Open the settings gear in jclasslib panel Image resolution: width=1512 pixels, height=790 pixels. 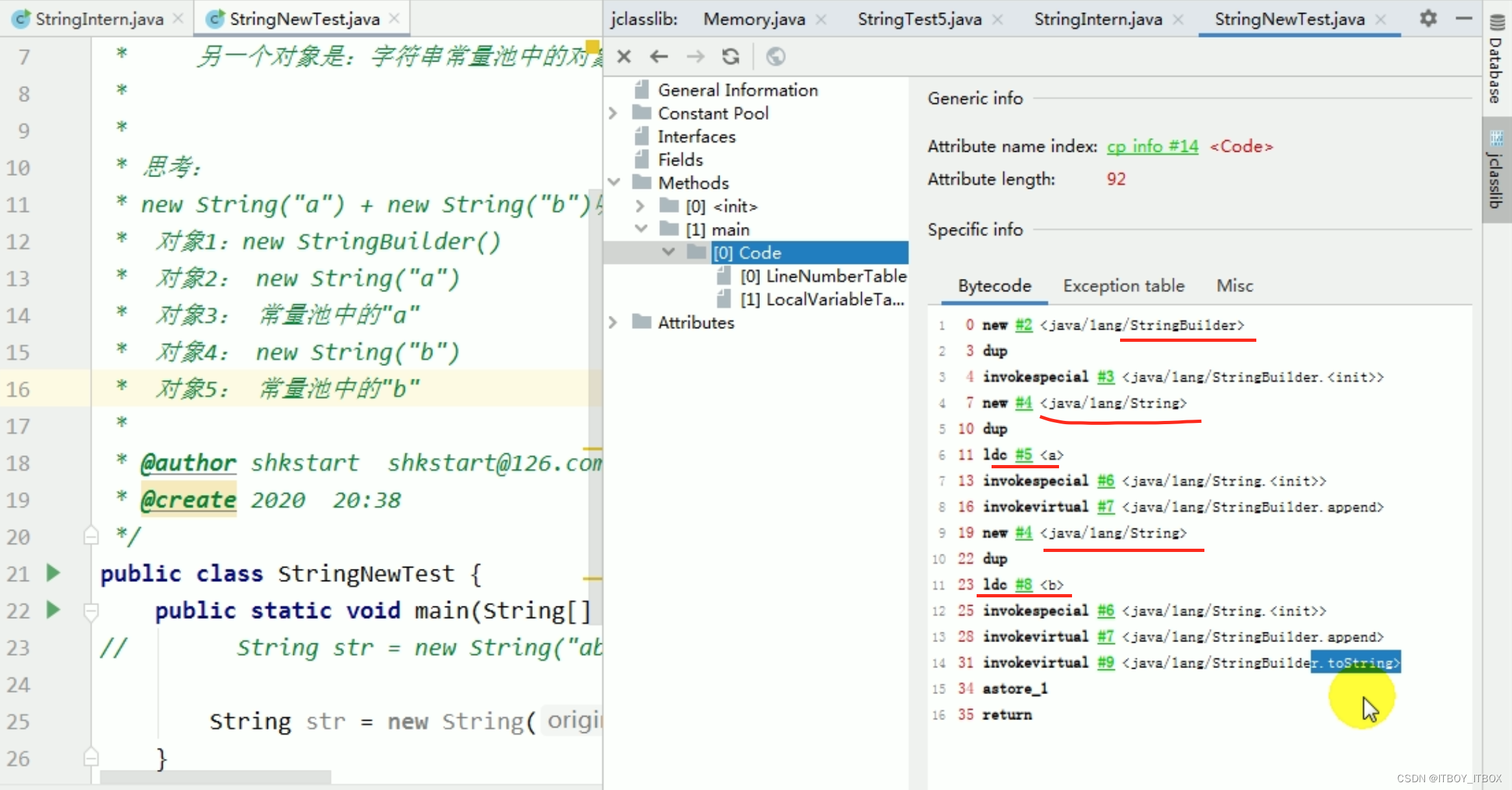point(1428,18)
